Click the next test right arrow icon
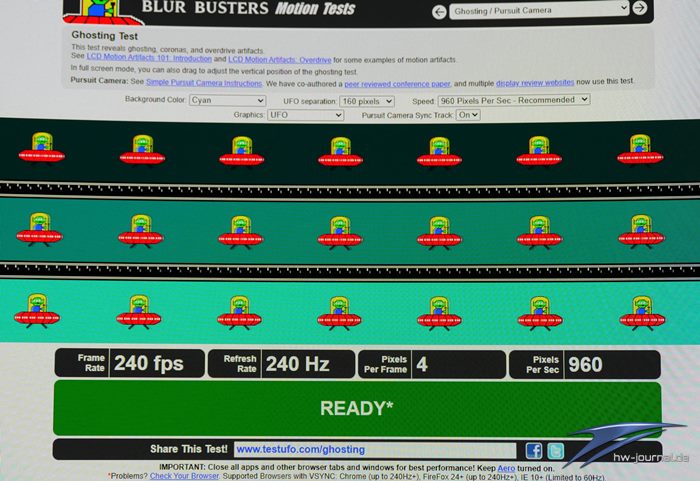Viewport: 700px width, 481px height. [x=640, y=8]
